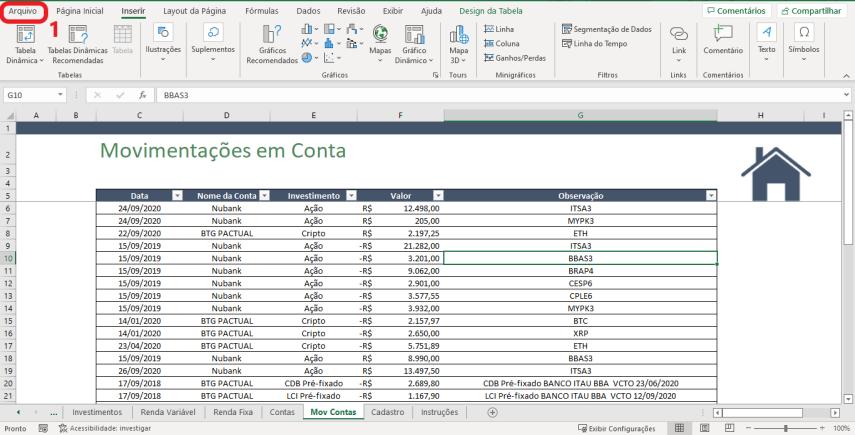Insert a column or bar chart
The image size is (855, 435).
[x=310, y=29]
